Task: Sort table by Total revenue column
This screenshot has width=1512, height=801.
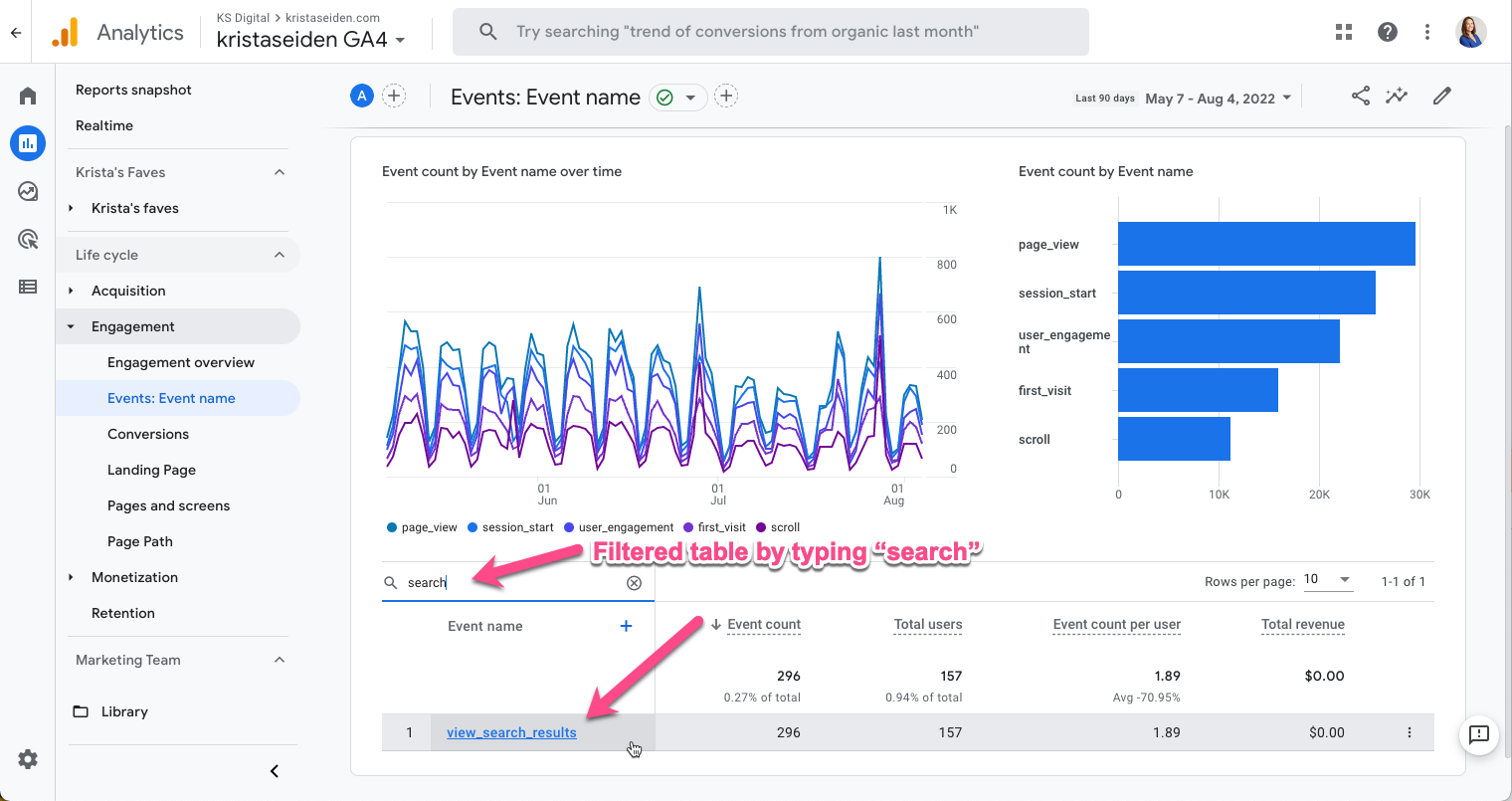Action: [1303, 625]
